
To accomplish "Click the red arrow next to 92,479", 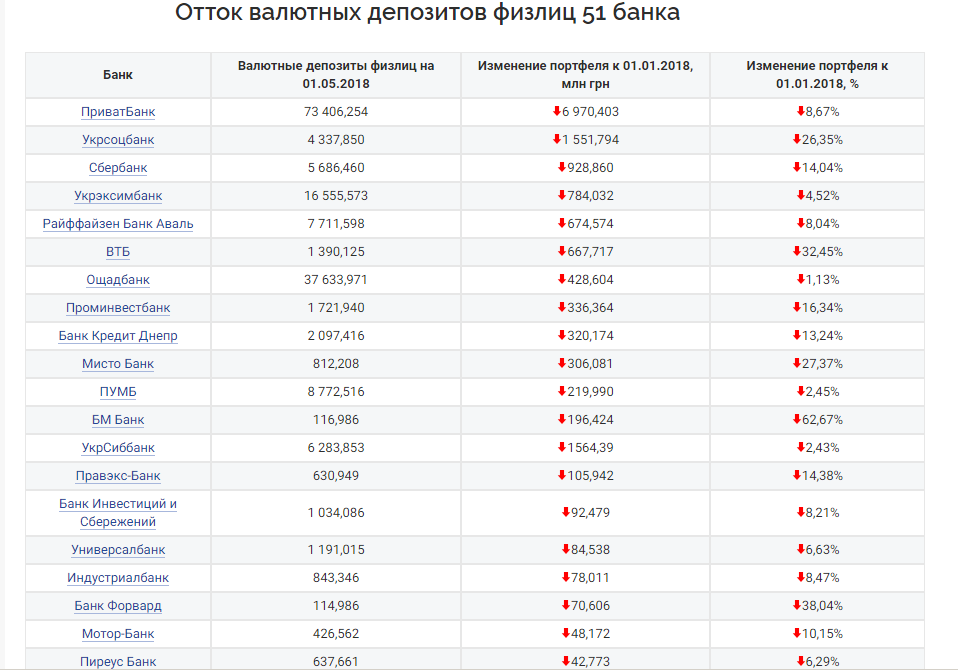I will 566,512.
